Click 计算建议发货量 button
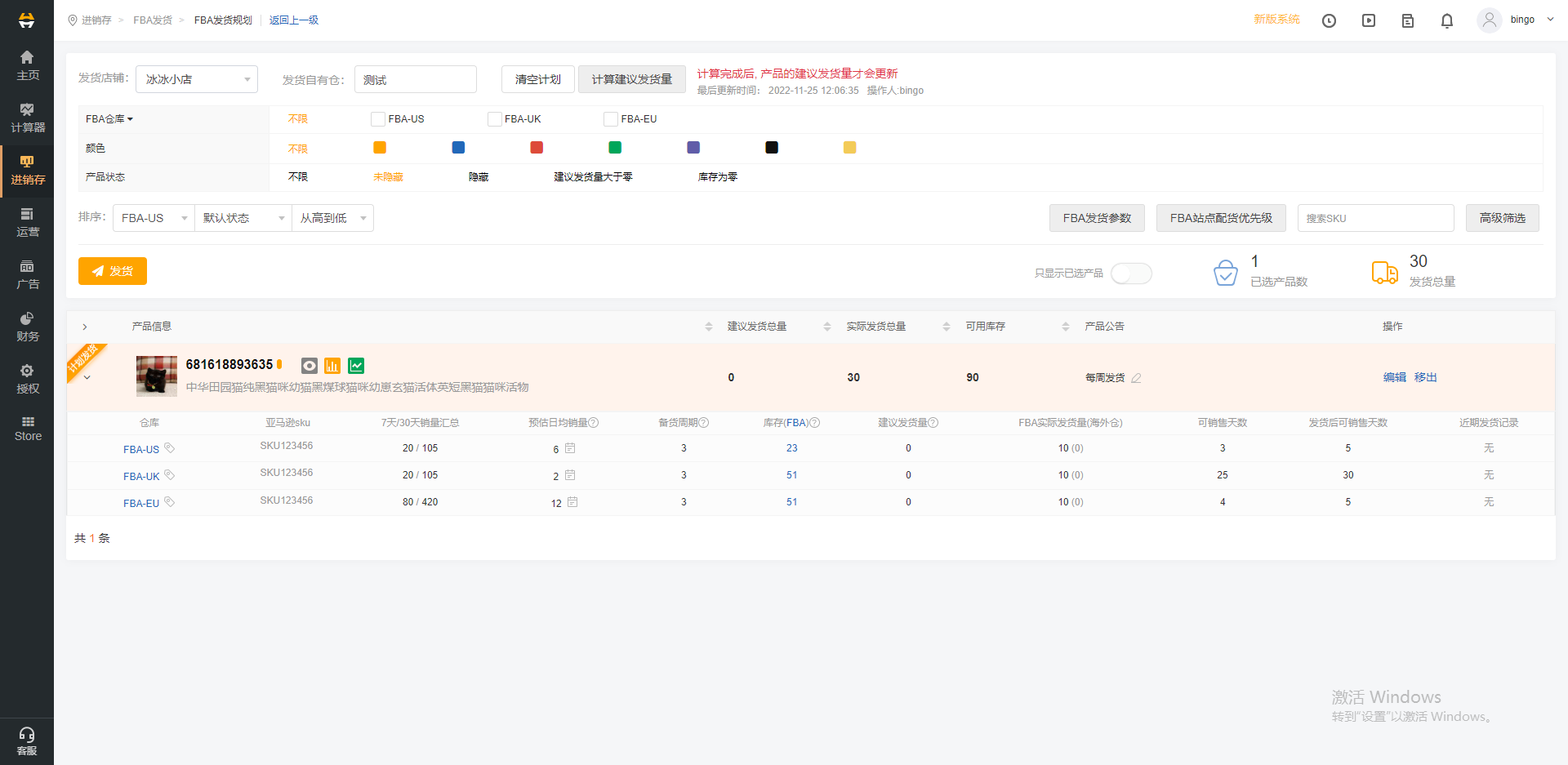The image size is (1568, 765). (x=632, y=79)
